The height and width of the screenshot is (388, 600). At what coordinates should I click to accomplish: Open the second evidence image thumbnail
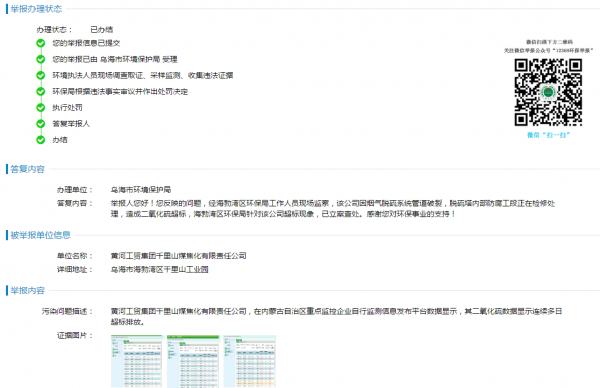point(193,361)
